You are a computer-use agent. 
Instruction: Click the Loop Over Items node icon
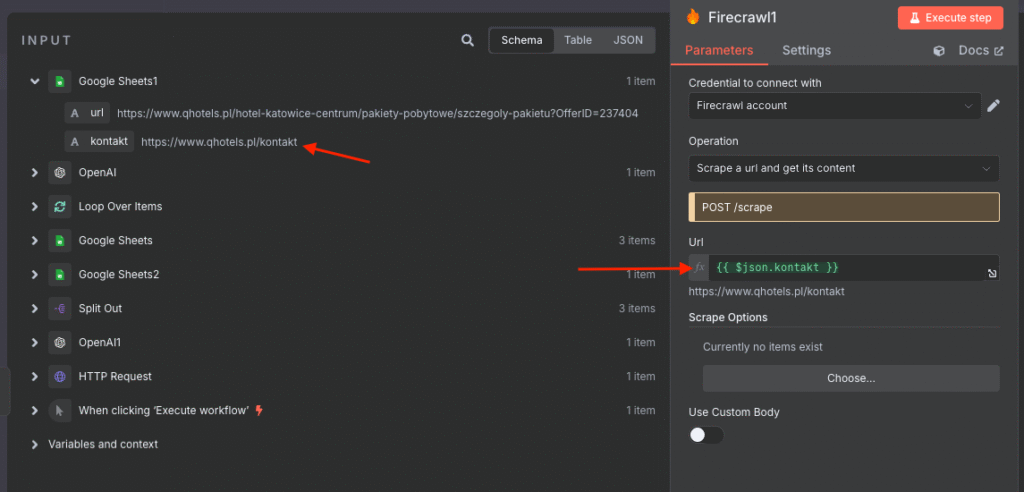pyautogui.click(x=60, y=207)
